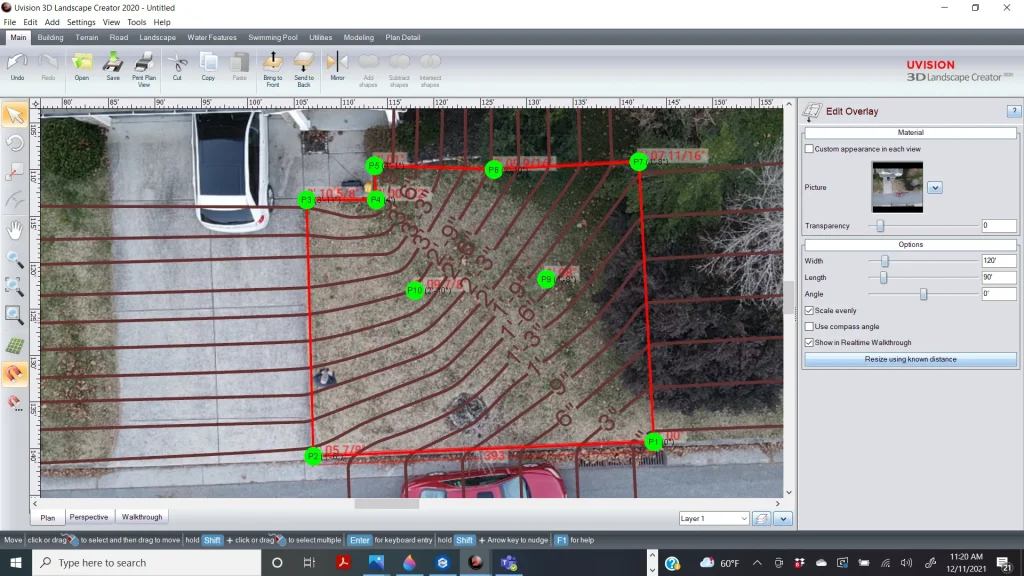Image resolution: width=1024 pixels, height=576 pixels.
Task: Click the Undo icon in the toolbar
Action: (x=17, y=62)
